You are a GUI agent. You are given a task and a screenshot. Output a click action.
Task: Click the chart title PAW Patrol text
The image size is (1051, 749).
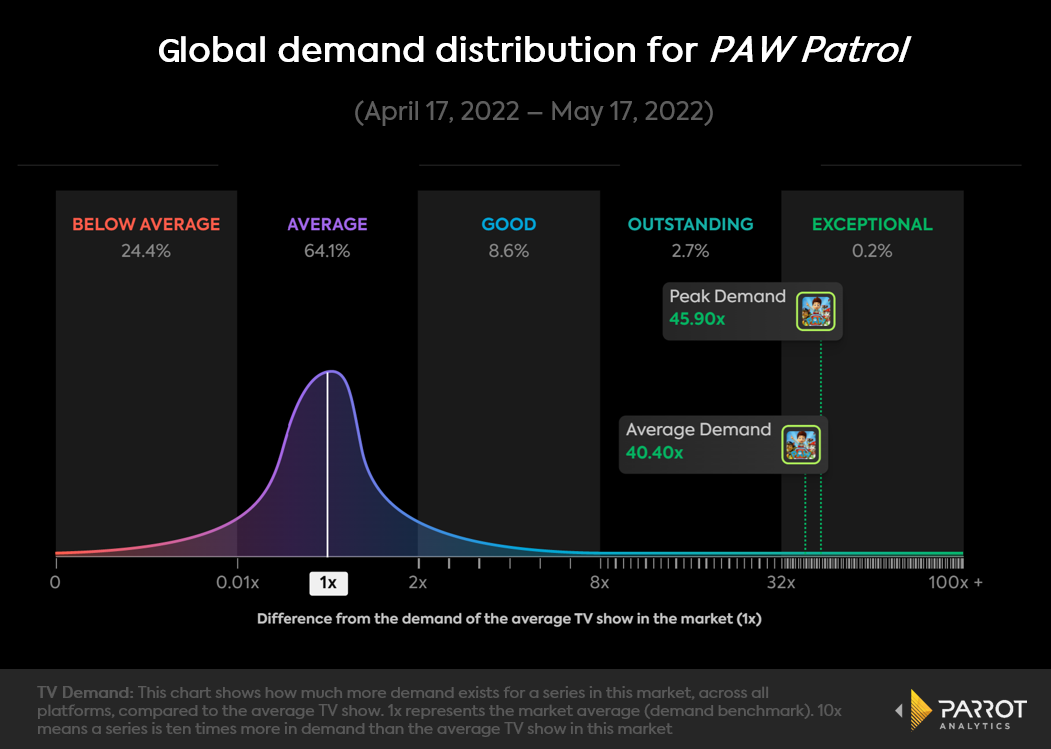tap(808, 51)
